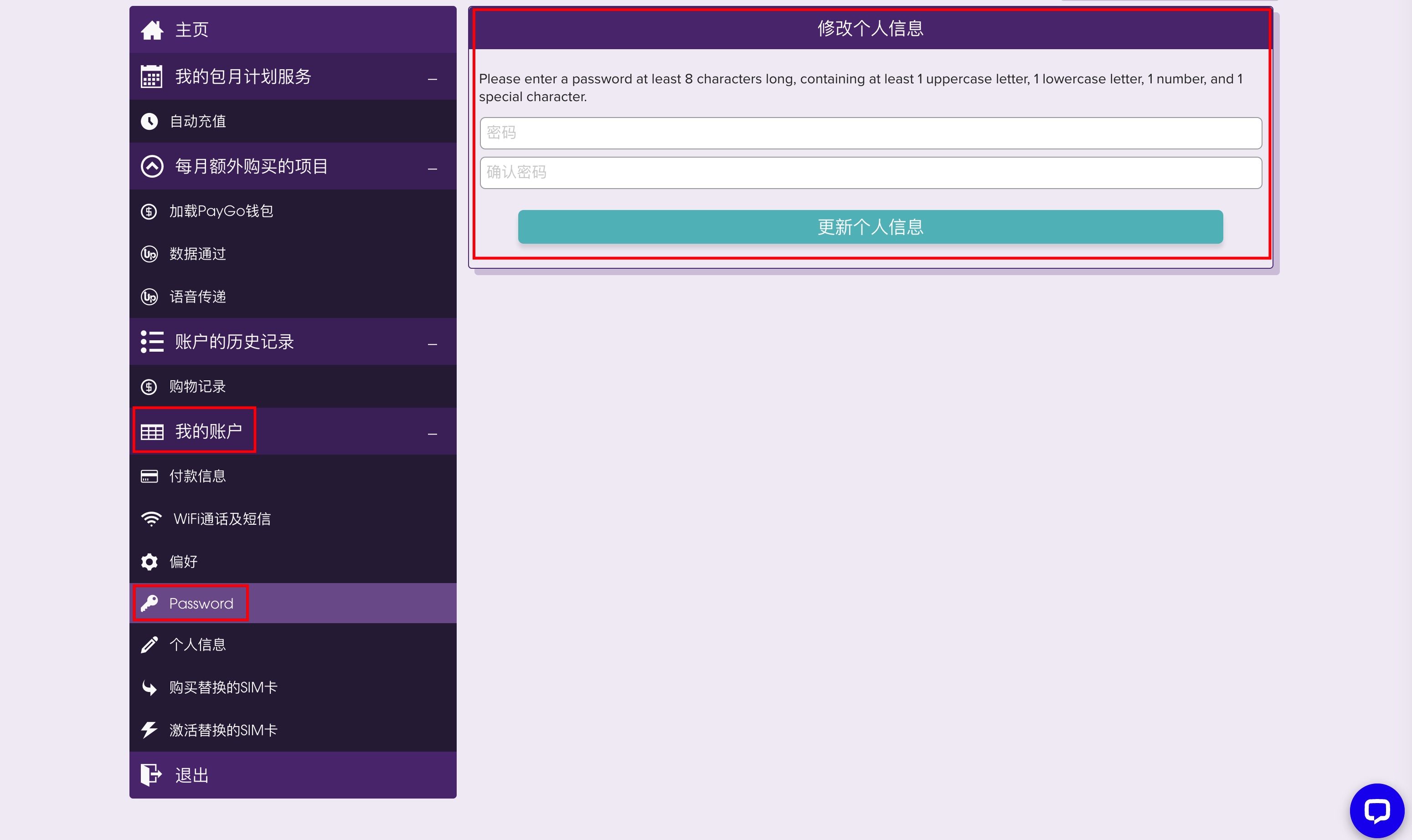Open 激活替换的SIM卡 page
1412x840 pixels.
(293, 730)
